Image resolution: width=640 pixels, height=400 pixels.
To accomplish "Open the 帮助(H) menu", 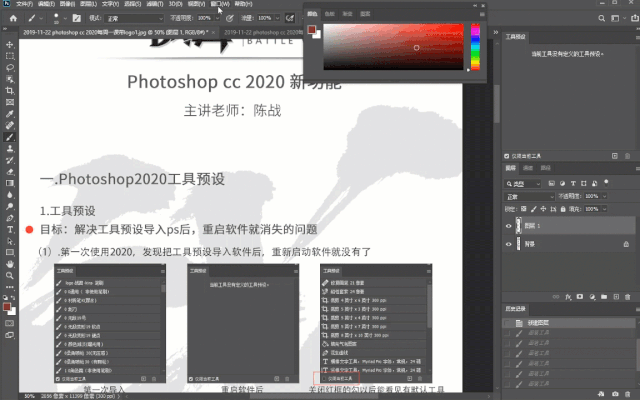I will pyautogui.click(x=243, y=4).
